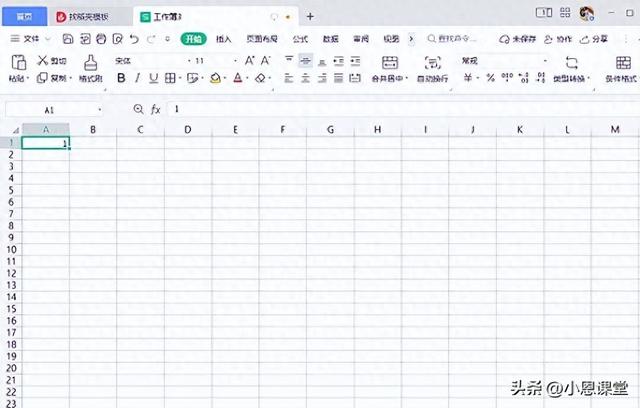The height and width of the screenshot is (408, 640).
Task: Open Type Conversion (类型转换) button
Action: [571, 69]
